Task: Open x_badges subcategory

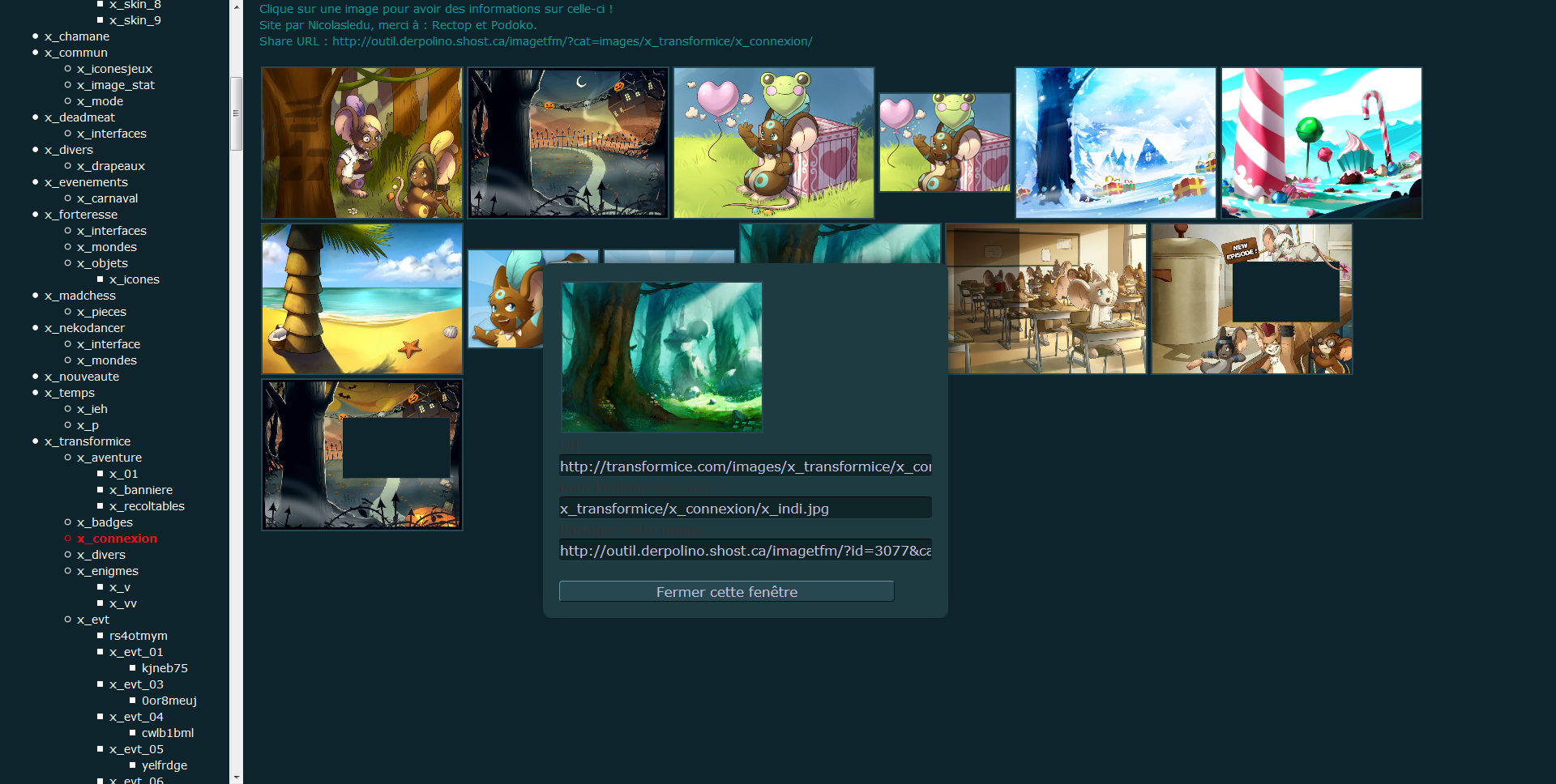Action: pyautogui.click(x=105, y=522)
